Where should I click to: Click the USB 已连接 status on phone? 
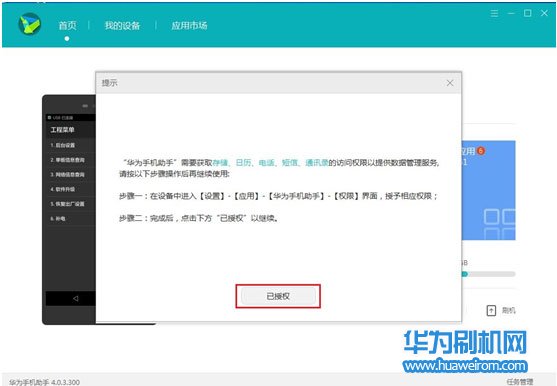click(61, 118)
